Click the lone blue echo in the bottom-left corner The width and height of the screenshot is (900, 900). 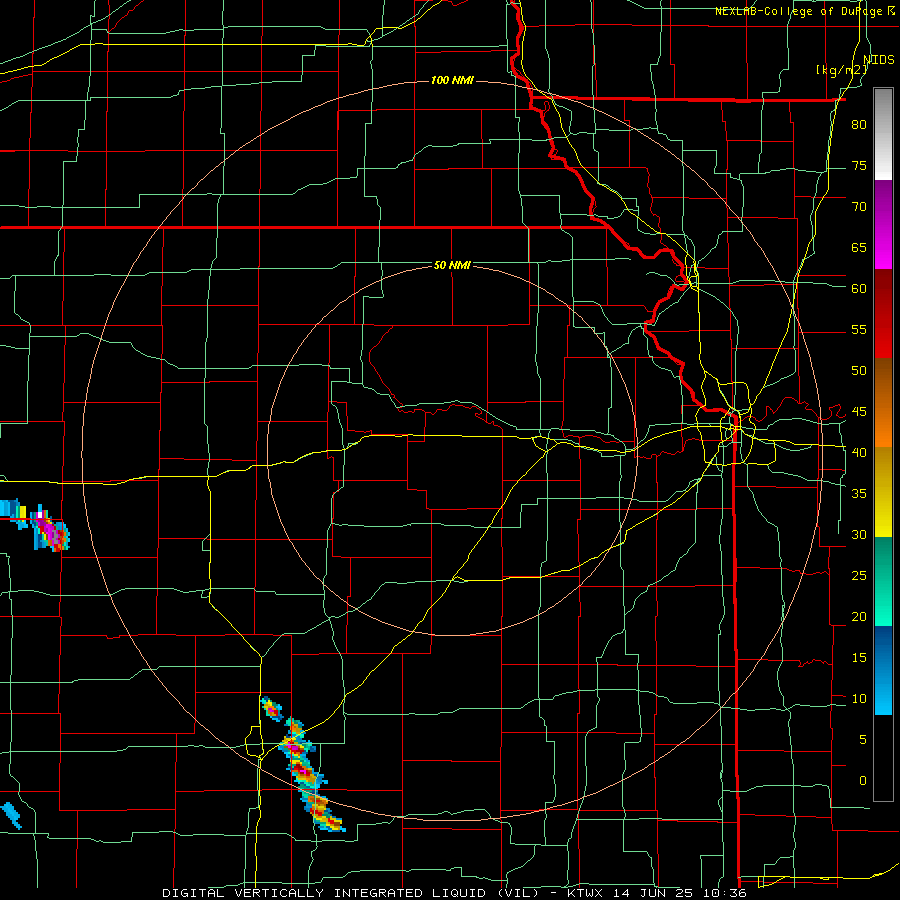click(11, 815)
